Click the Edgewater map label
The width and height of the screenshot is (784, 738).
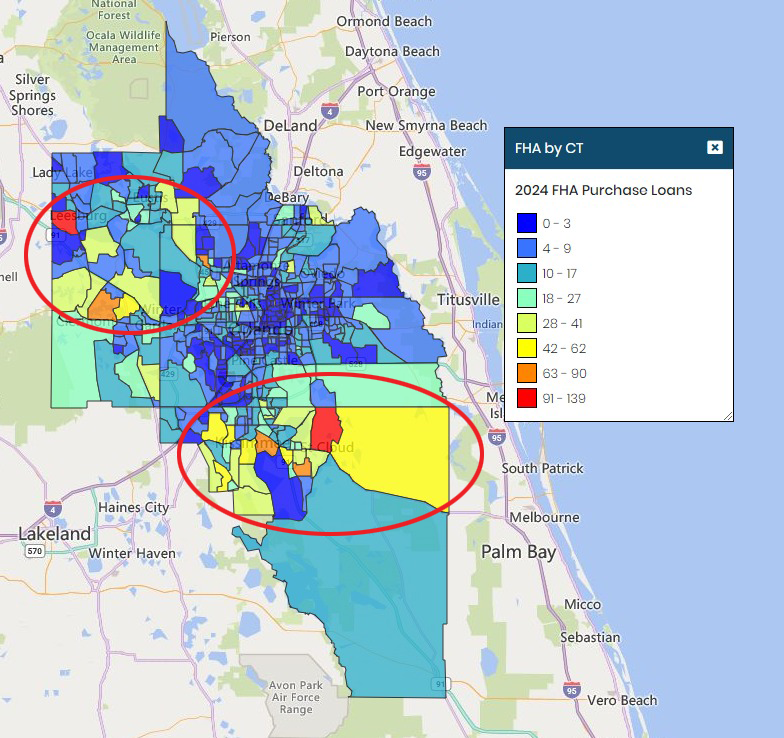click(x=432, y=152)
